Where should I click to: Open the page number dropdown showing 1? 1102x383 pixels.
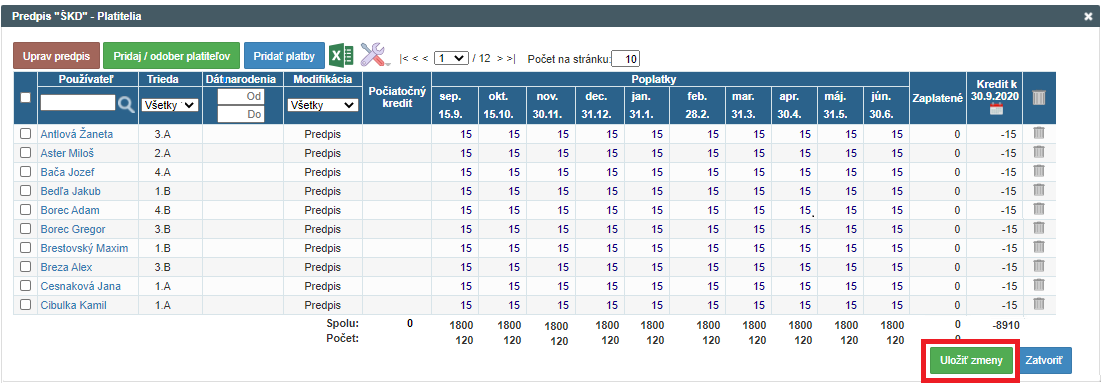(x=451, y=58)
